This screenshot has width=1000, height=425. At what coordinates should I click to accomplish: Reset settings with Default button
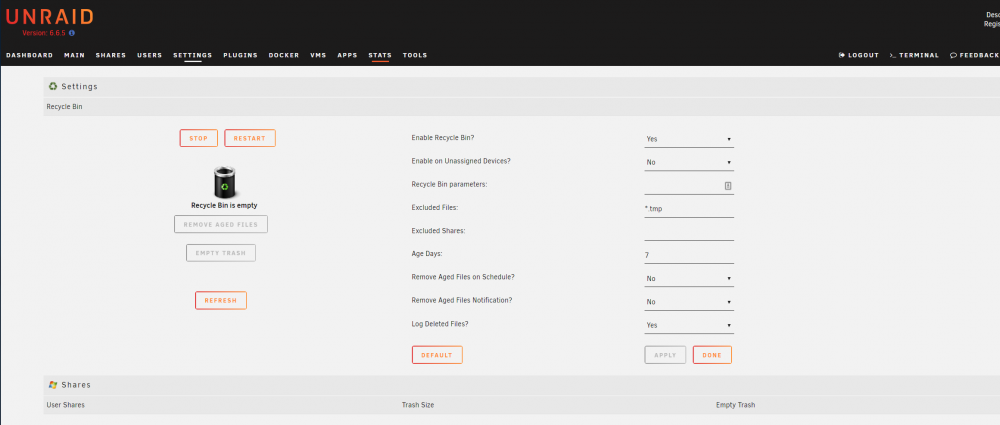click(437, 355)
